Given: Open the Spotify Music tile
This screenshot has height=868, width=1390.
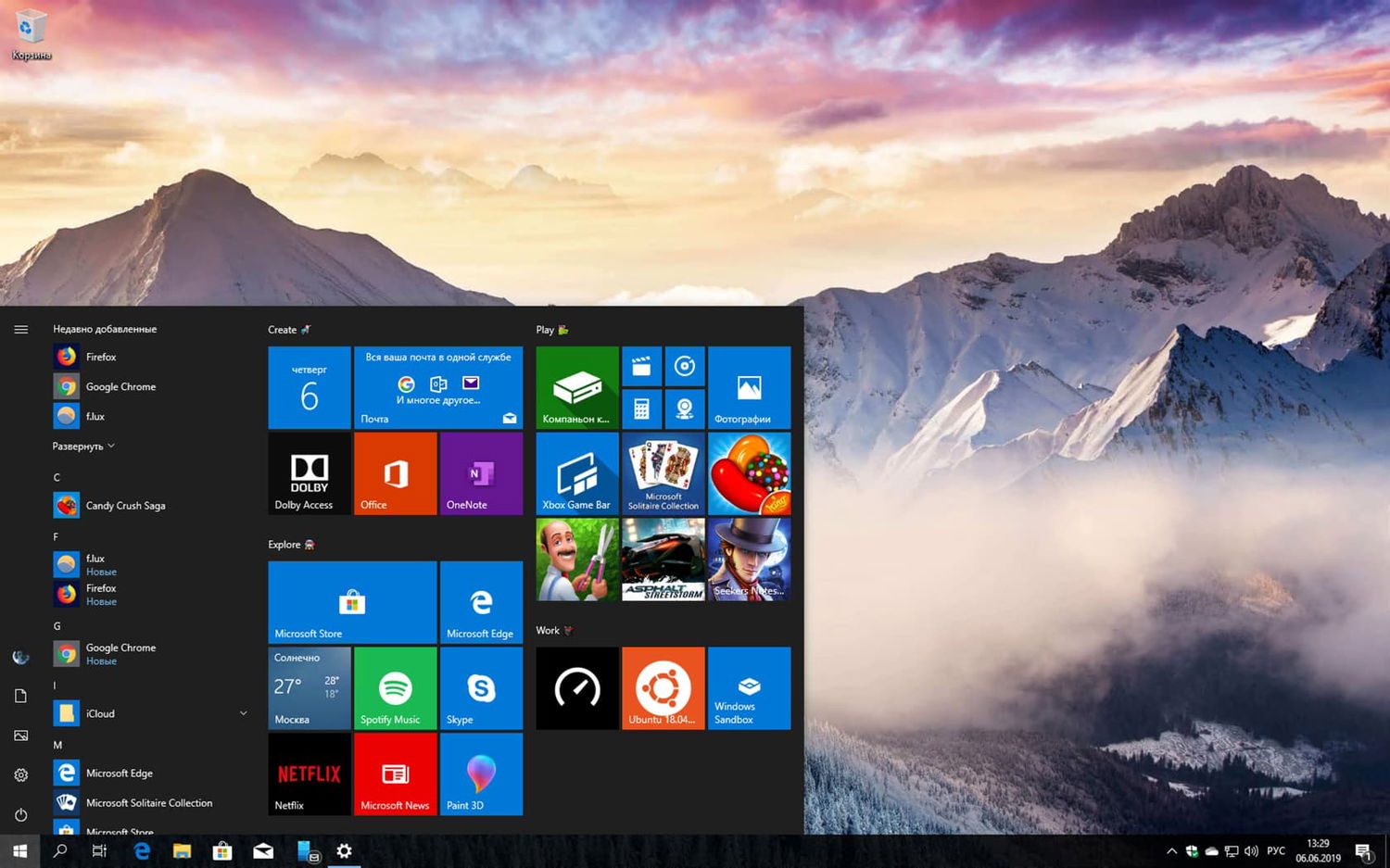Looking at the screenshot, I should [395, 687].
